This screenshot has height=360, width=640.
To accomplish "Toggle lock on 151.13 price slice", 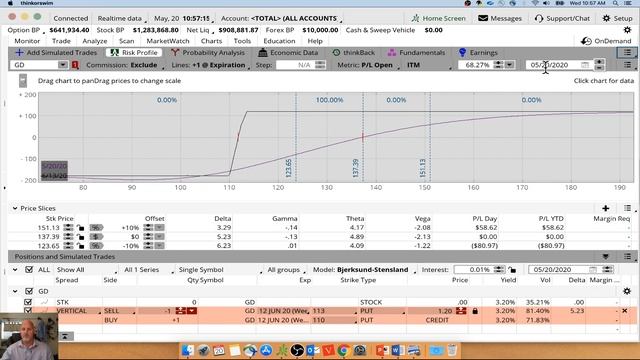I will coord(80,228).
